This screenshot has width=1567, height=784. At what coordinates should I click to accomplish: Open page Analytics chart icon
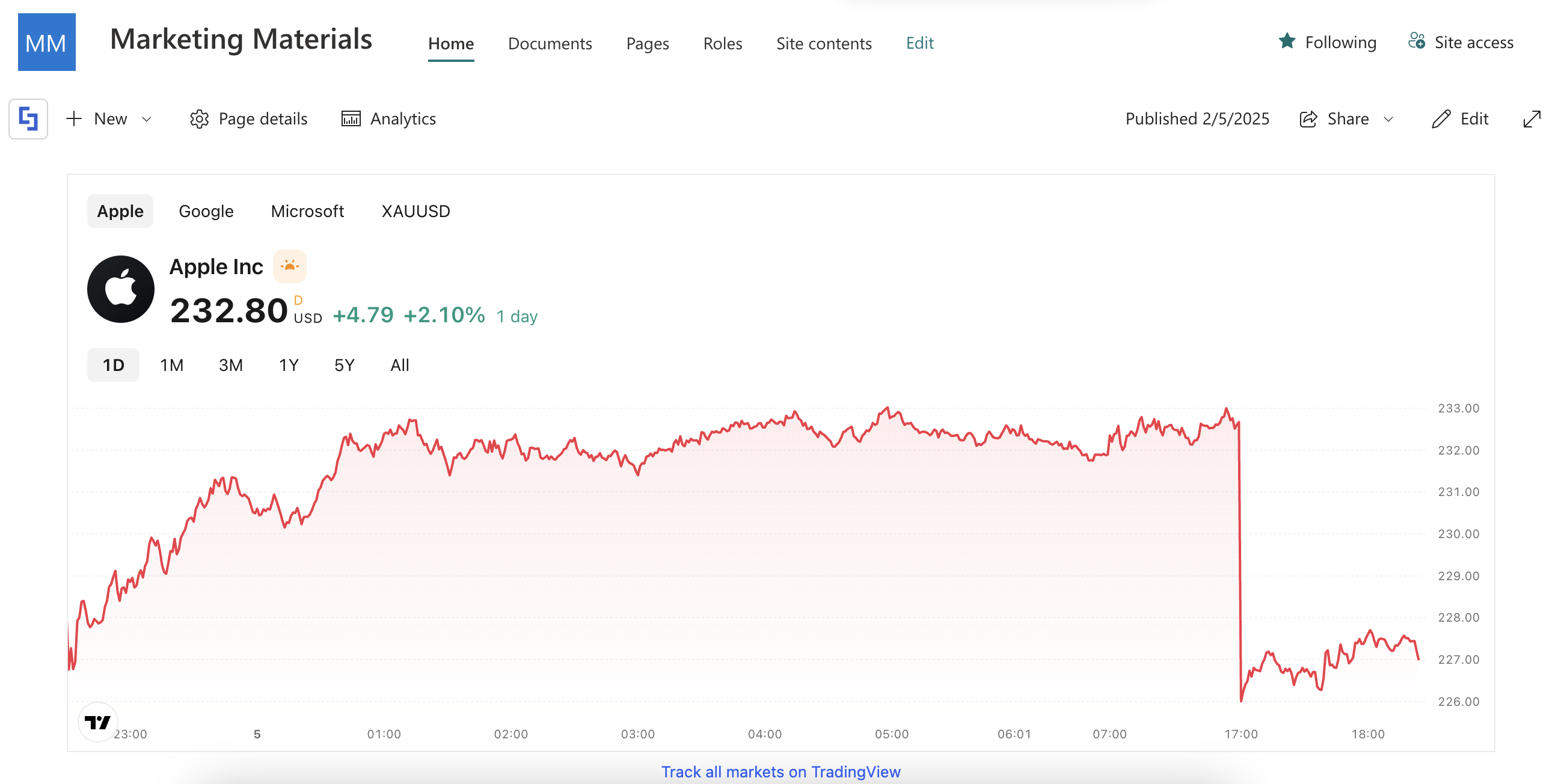[x=351, y=118]
